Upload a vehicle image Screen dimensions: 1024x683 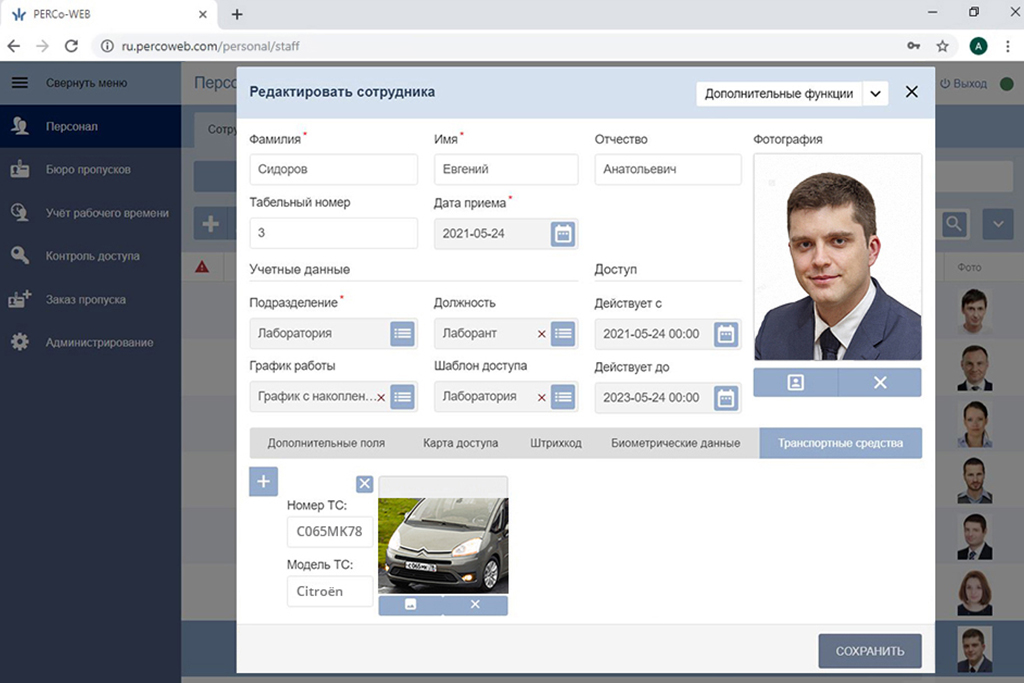coord(410,605)
